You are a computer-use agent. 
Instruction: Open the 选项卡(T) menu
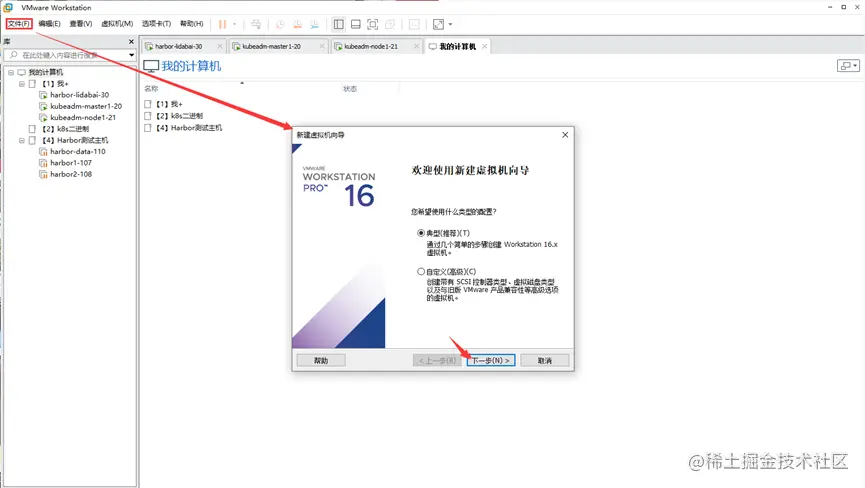click(156, 24)
